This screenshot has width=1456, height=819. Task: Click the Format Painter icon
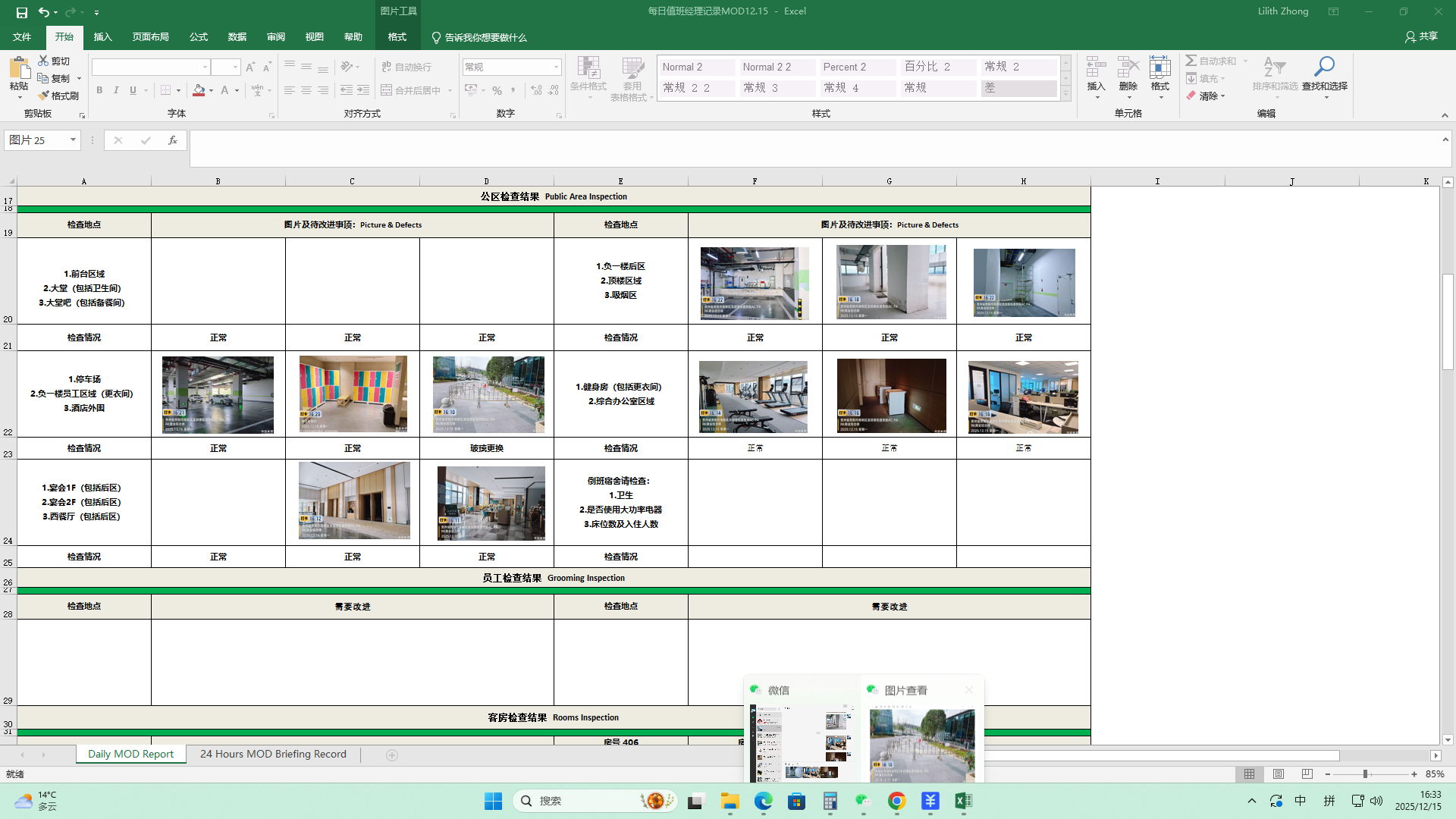pos(58,96)
